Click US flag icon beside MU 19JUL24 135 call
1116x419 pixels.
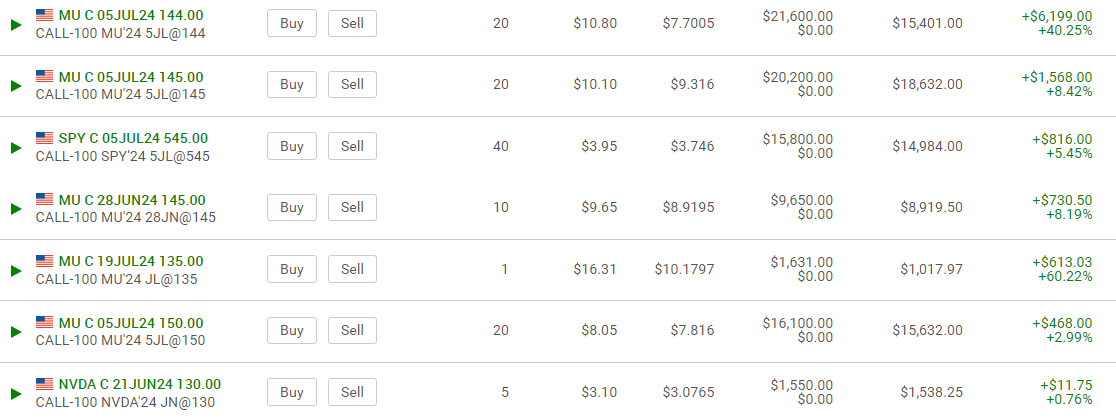45,261
